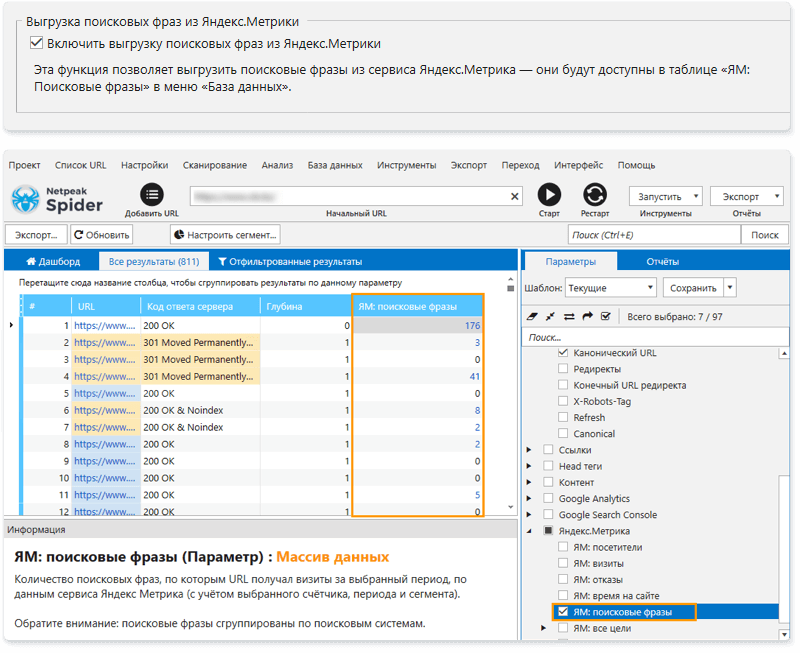Enable the Refresh parameter checkbox
This screenshot has height=653, width=800.
[x=563, y=417]
